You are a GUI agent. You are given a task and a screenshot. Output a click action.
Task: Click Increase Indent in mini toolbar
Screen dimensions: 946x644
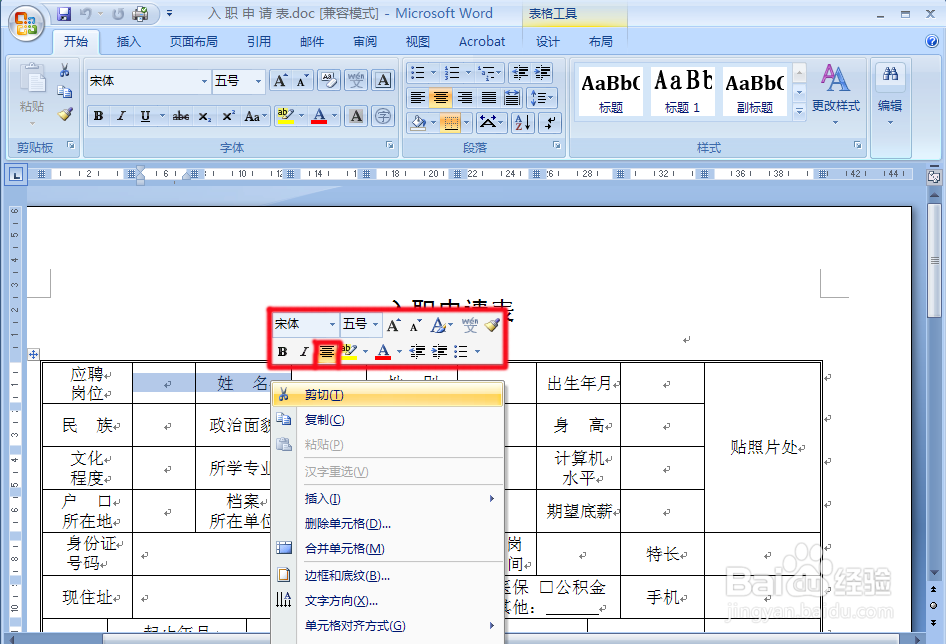(x=439, y=351)
